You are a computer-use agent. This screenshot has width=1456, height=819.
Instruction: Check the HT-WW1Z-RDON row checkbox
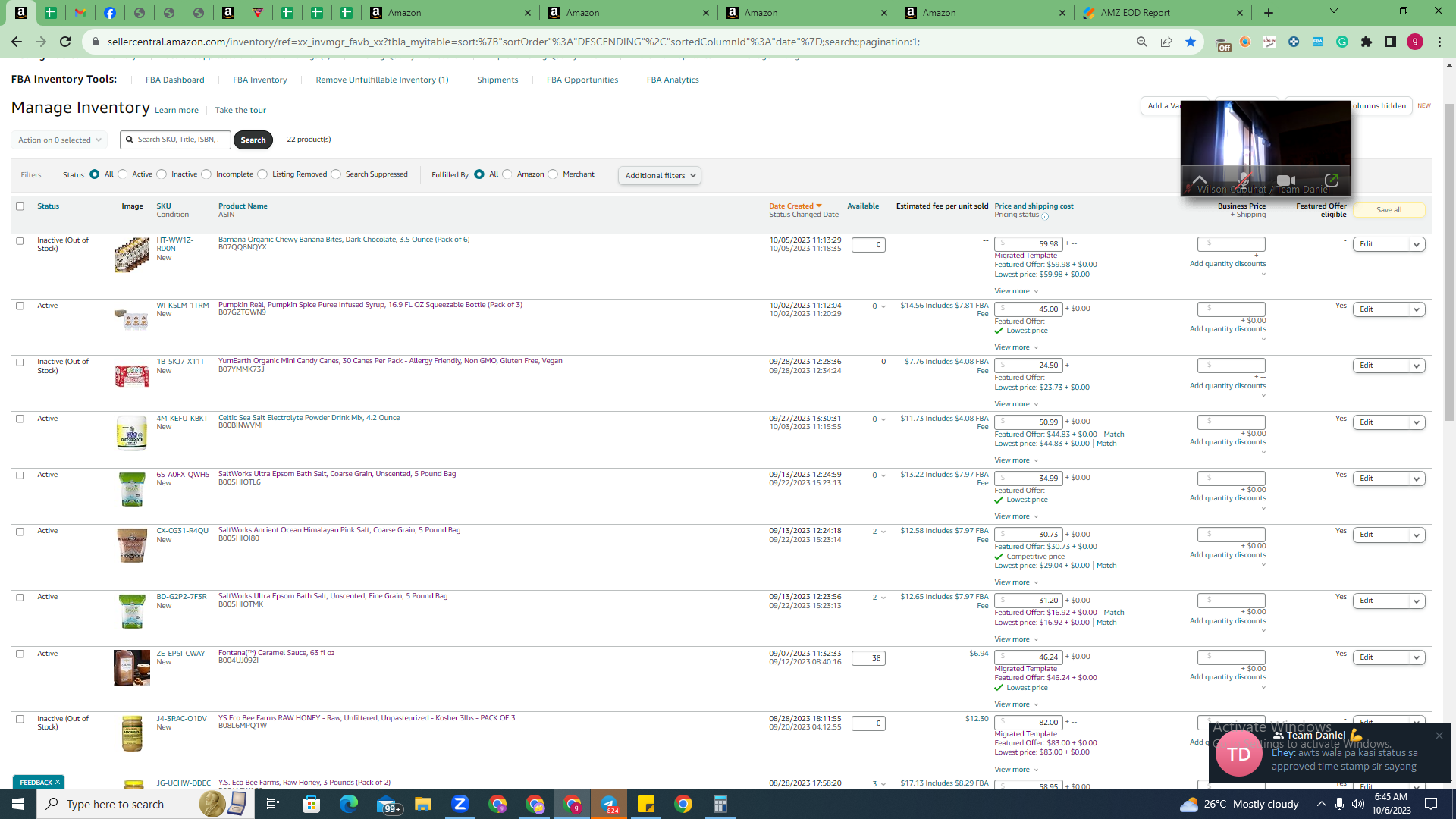pos(20,241)
